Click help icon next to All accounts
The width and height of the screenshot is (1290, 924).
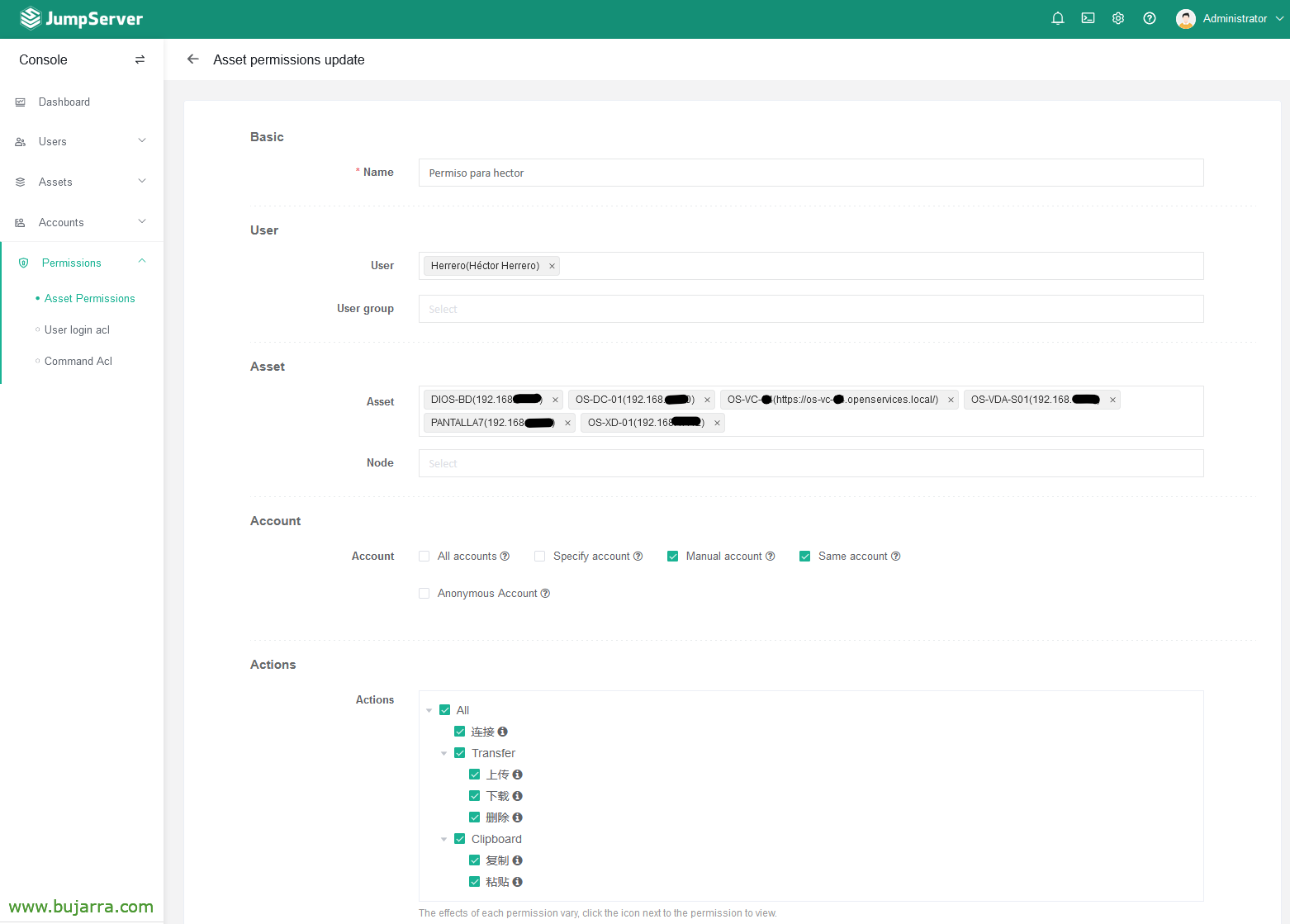(x=505, y=557)
